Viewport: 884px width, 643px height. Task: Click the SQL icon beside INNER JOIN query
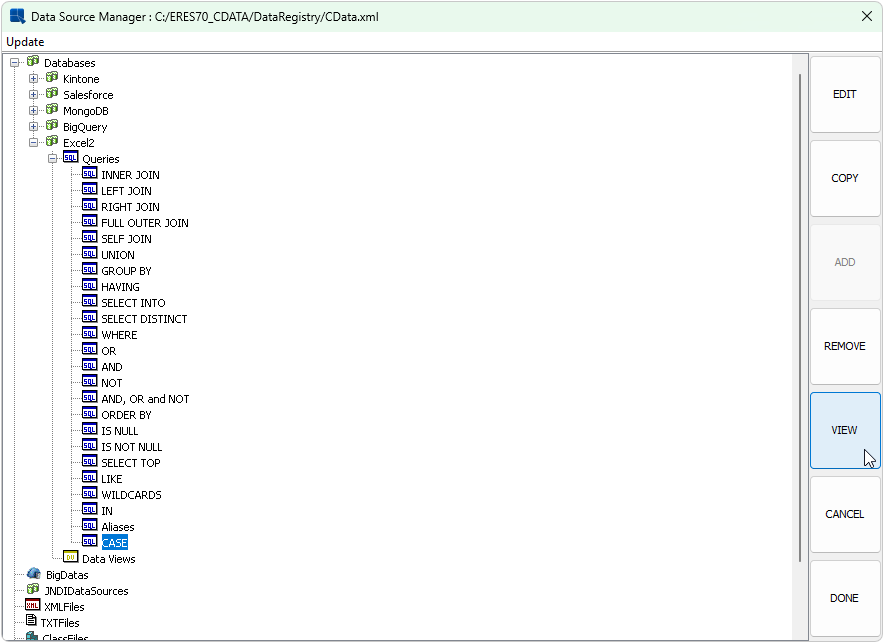click(x=90, y=174)
